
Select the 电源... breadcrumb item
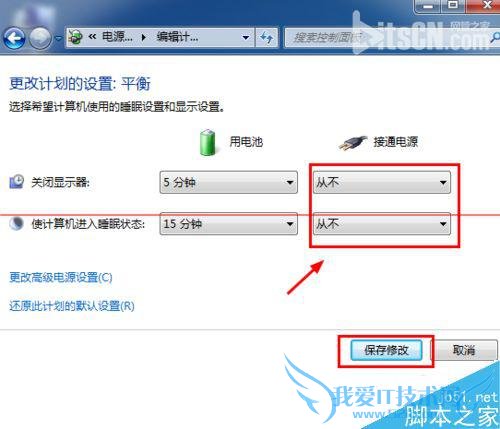pos(117,37)
